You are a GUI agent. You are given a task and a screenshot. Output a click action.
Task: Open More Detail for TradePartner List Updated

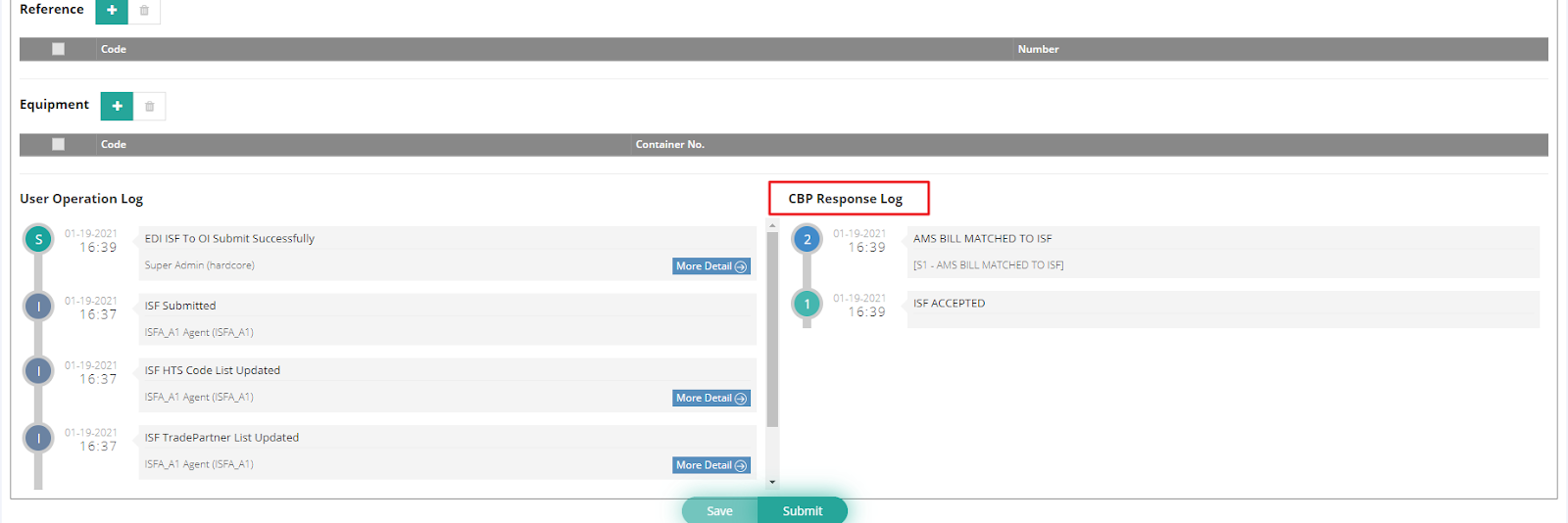(x=710, y=465)
